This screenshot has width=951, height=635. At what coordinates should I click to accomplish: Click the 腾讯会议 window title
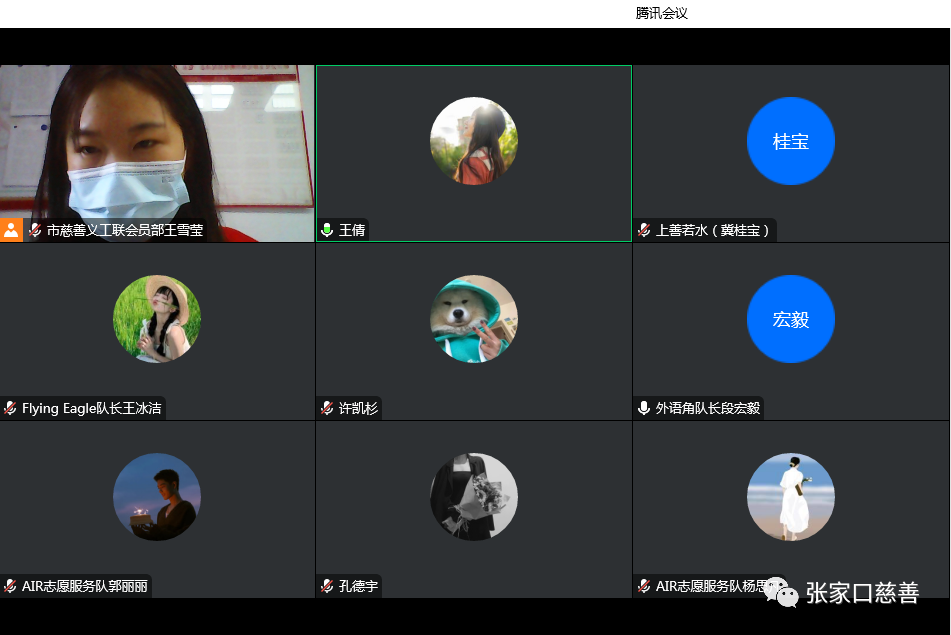661,13
